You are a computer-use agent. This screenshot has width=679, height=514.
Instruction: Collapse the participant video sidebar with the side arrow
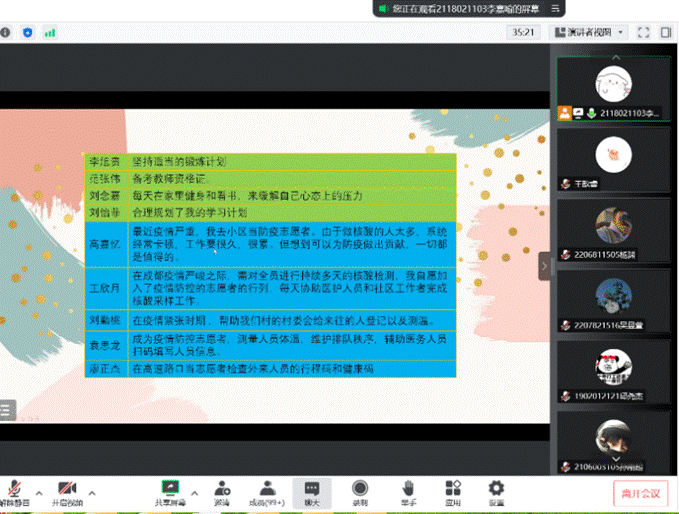click(x=545, y=266)
